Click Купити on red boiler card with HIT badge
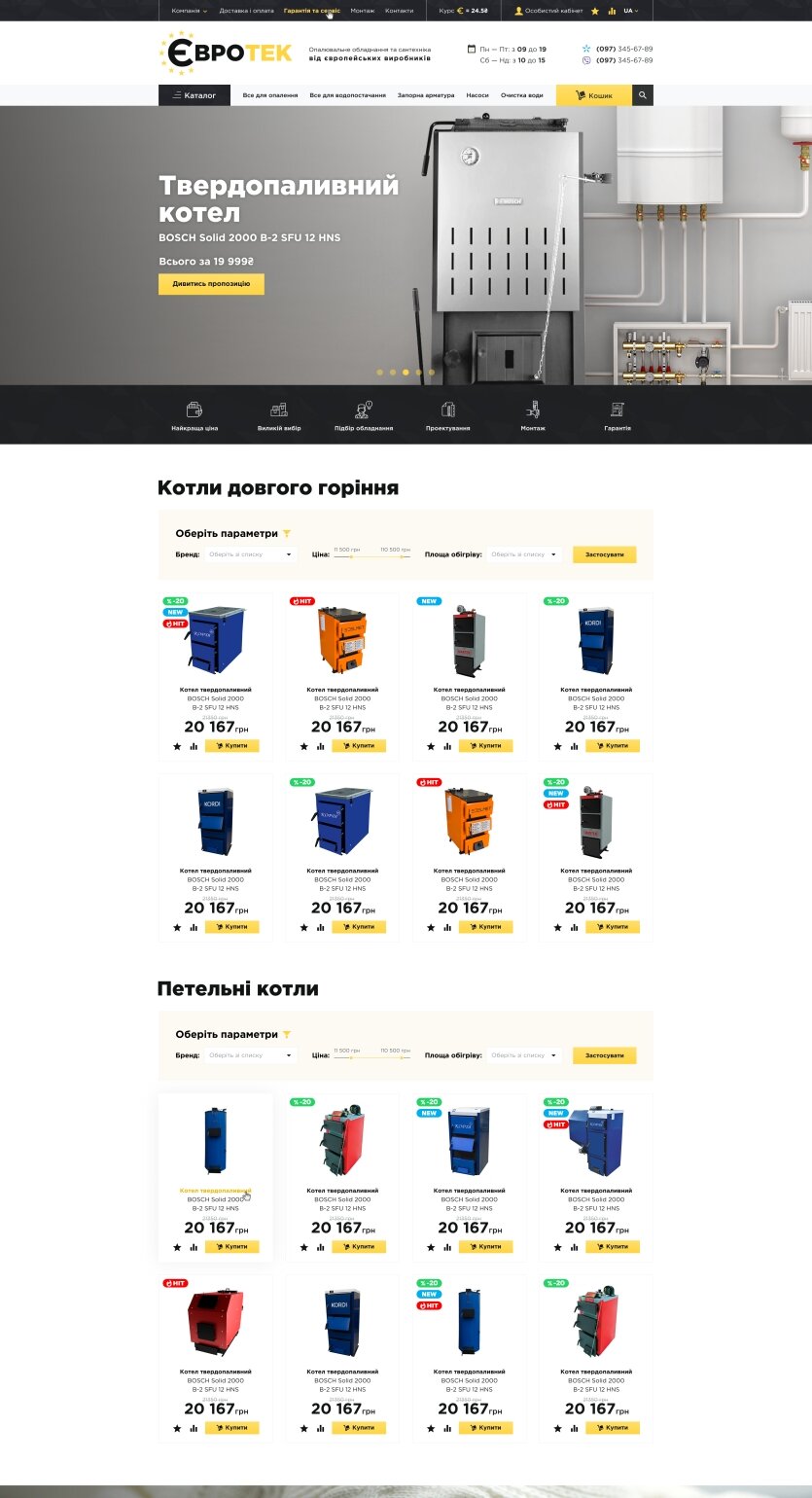Viewport: 812px width, 1498px height. pyautogui.click(x=231, y=1428)
